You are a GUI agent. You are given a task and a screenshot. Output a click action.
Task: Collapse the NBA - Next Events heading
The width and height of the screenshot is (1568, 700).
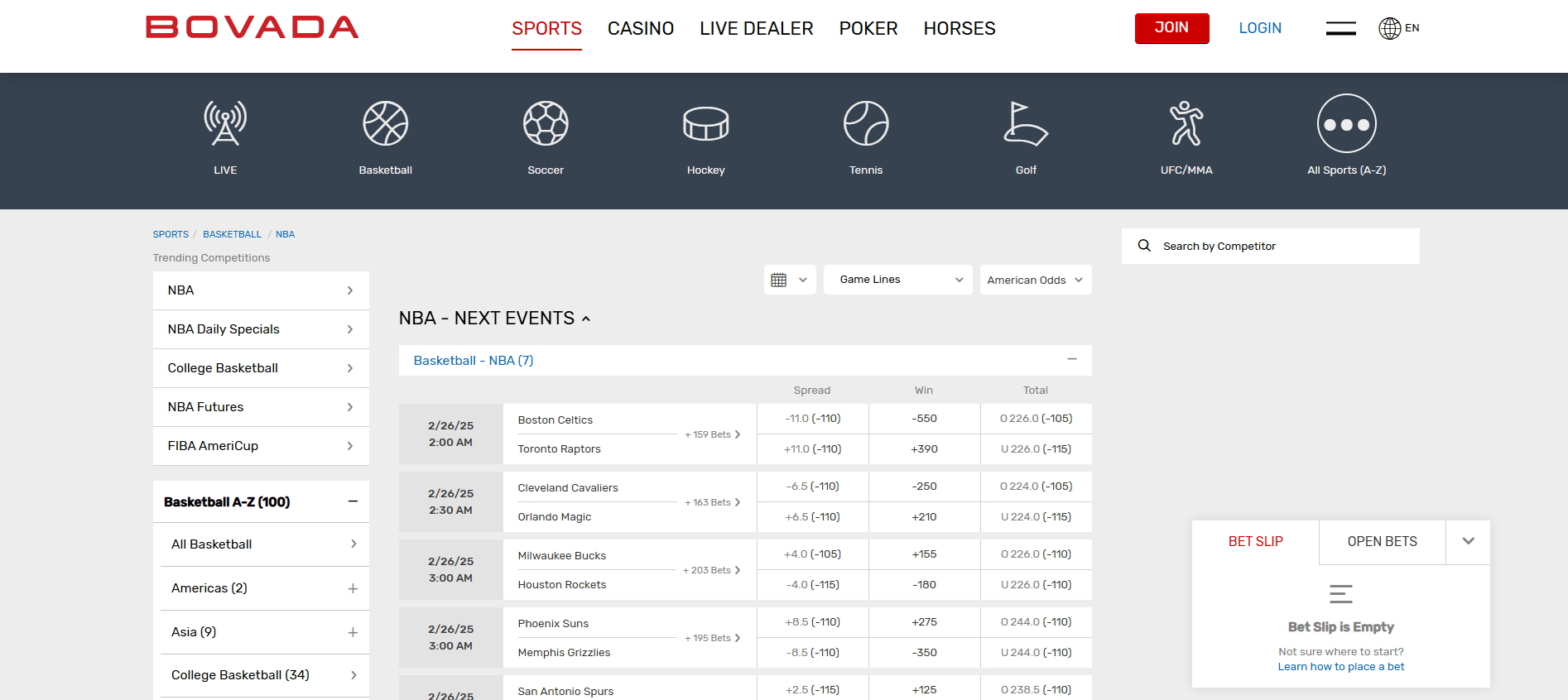(495, 319)
